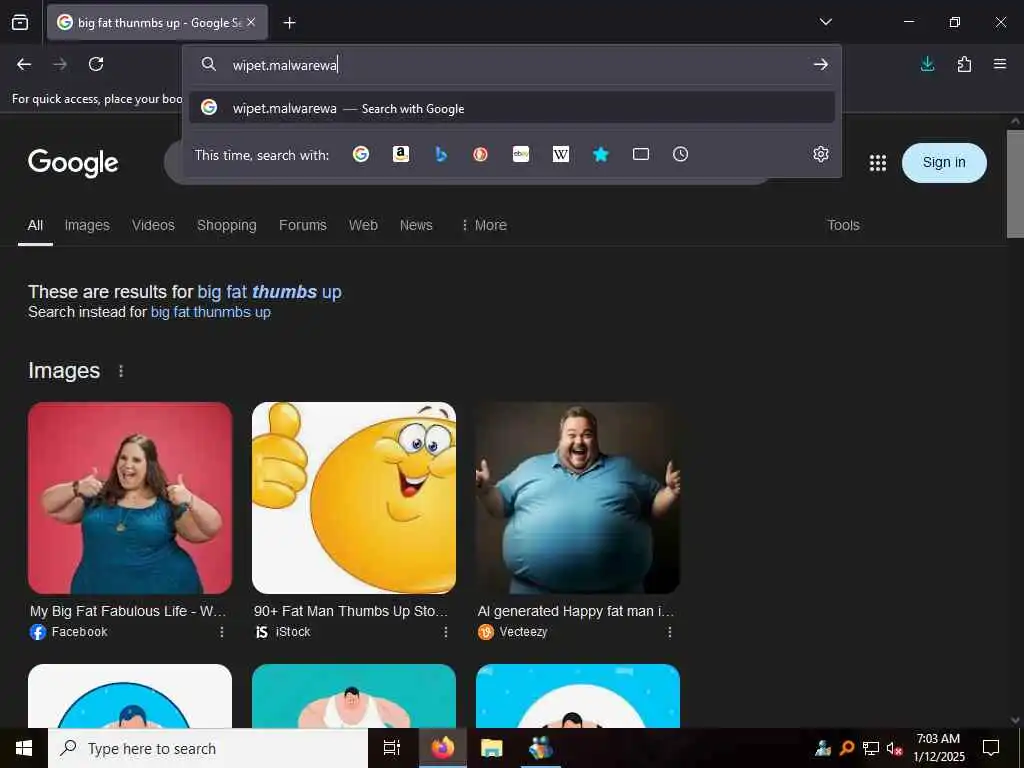1024x768 pixels.
Task: Click the 'Type here to search' taskbar box
Action: pos(208,748)
